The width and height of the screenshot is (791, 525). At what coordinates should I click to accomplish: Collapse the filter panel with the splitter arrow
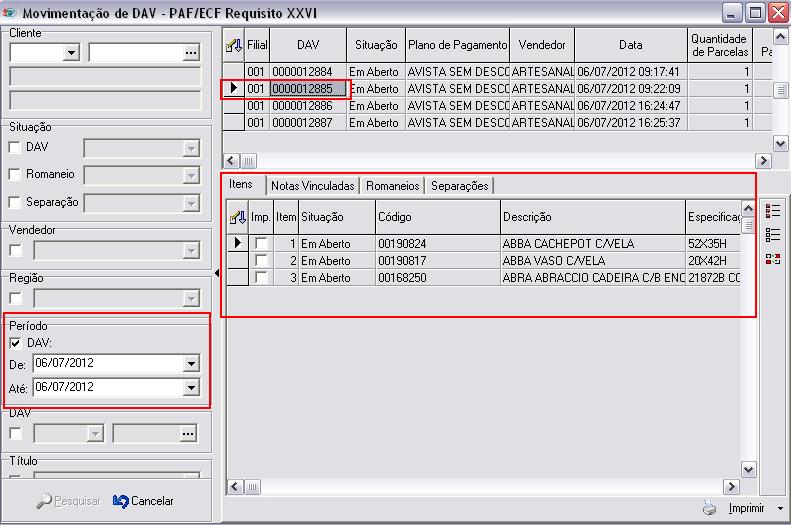[217, 274]
